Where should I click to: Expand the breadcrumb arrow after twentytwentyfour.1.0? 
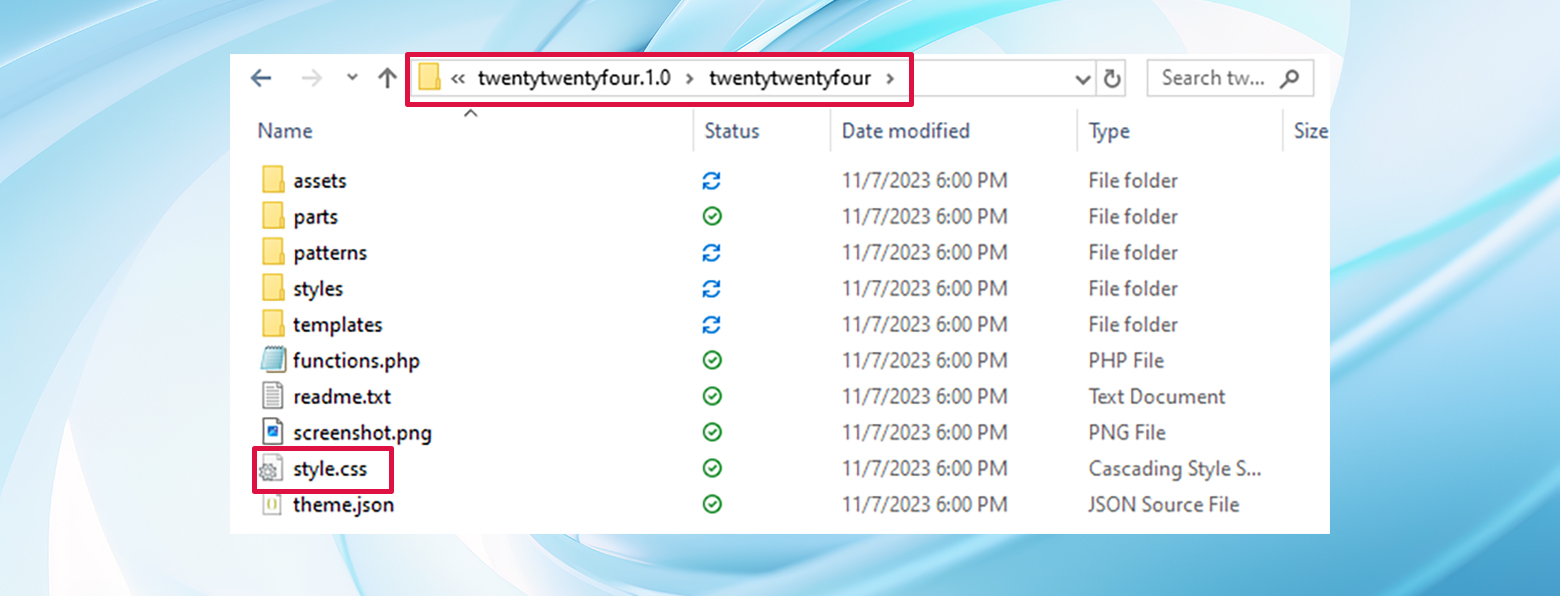[x=692, y=78]
